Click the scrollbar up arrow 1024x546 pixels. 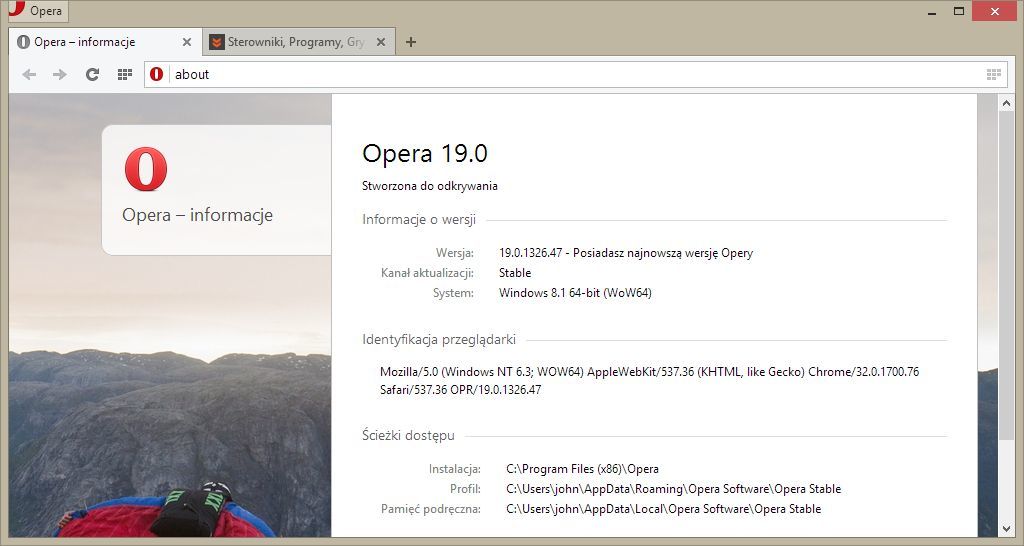click(x=1006, y=103)
